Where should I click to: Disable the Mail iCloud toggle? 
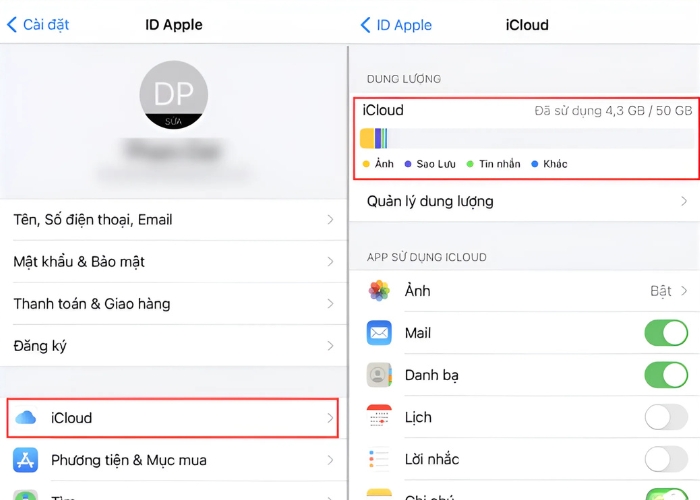tap(666, 333)
